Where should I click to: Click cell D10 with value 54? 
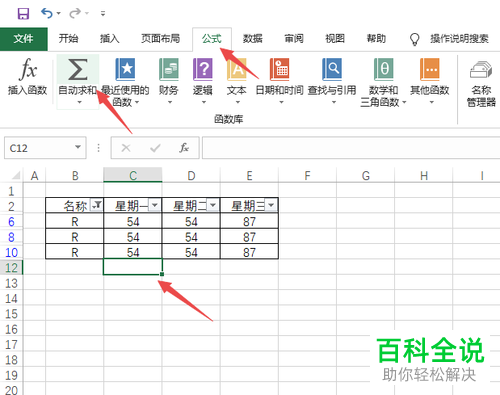[191, 252]
